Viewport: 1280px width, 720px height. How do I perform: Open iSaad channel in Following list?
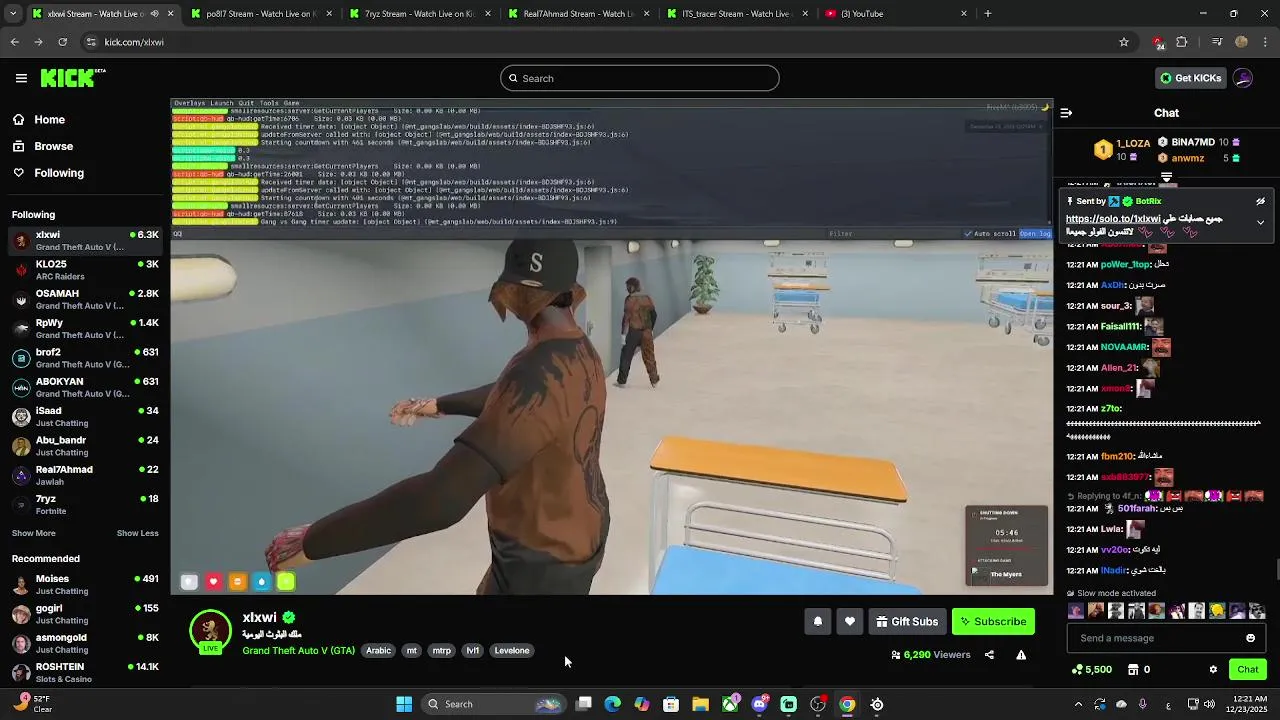(x=85, y=416)
